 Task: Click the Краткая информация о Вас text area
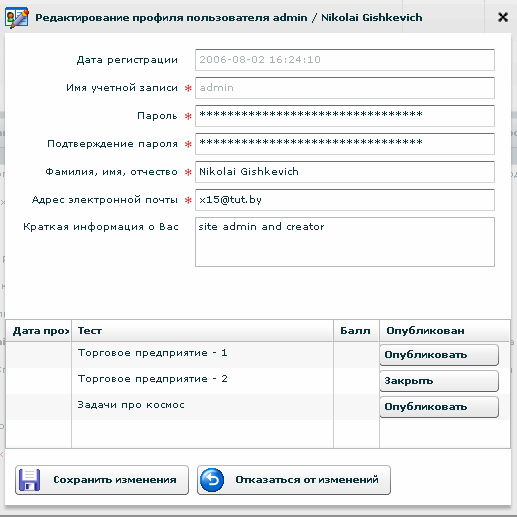coord(345,242)
